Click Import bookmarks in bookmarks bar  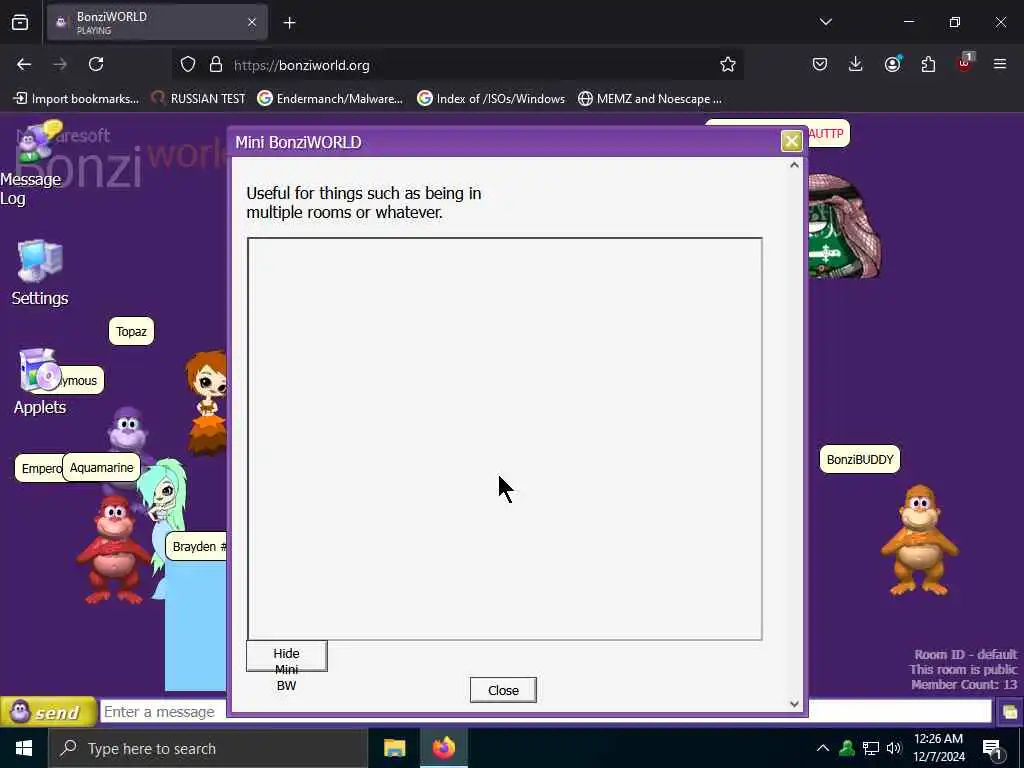(76, 99)
